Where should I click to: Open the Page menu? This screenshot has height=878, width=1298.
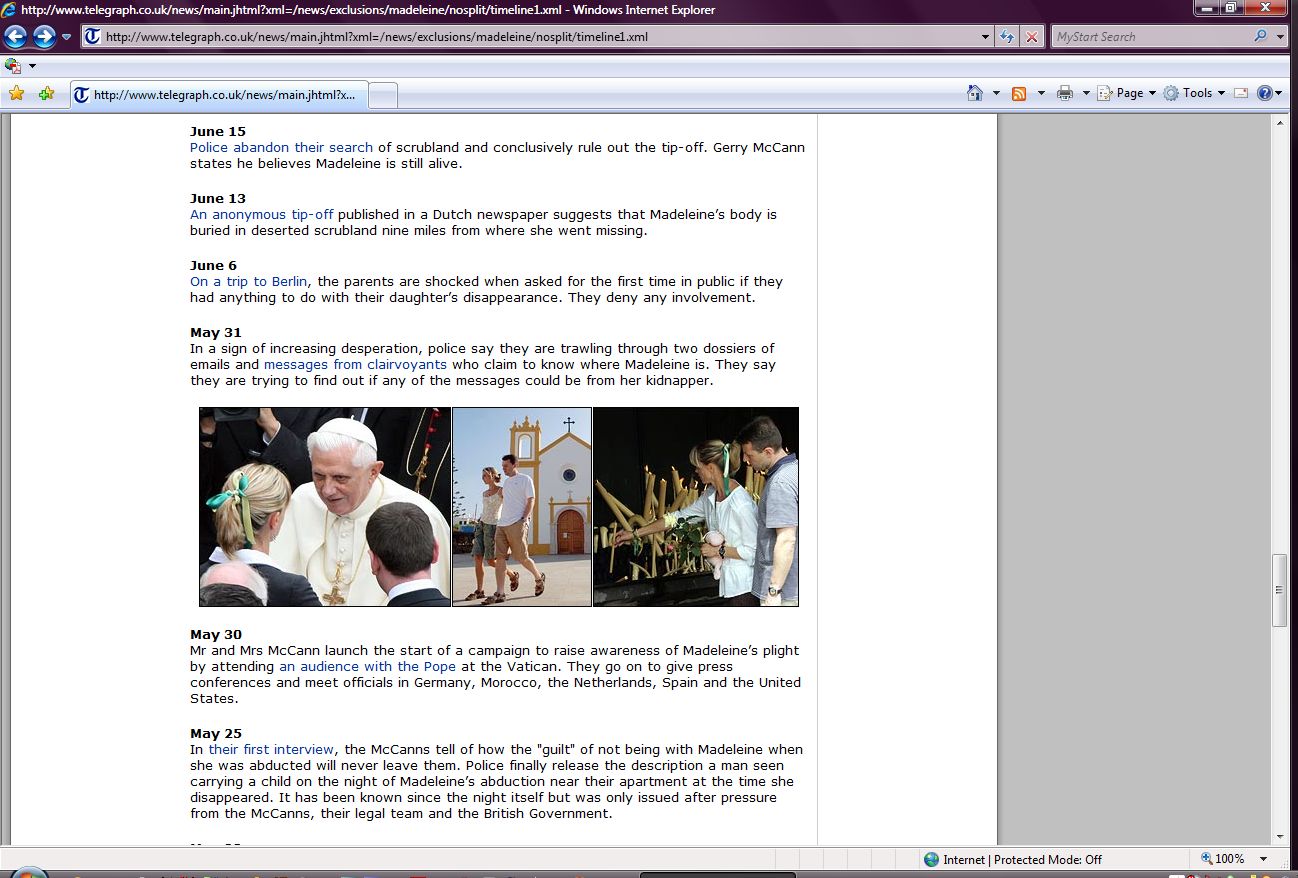click(1128, 93)
